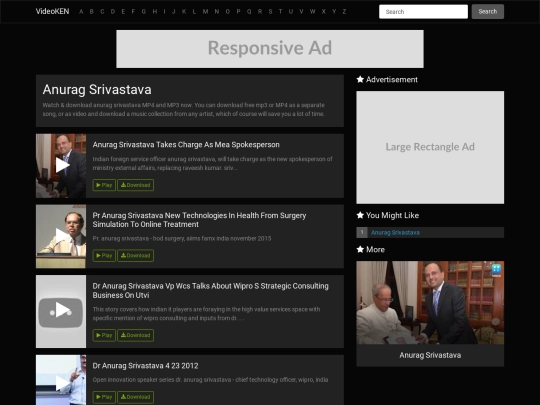Image resolution: width=540 pixels, height=405 pixels.
Task: Open title Anurag Srivastava Takes Charge As Mea Spokesperson
Action: 186,145
